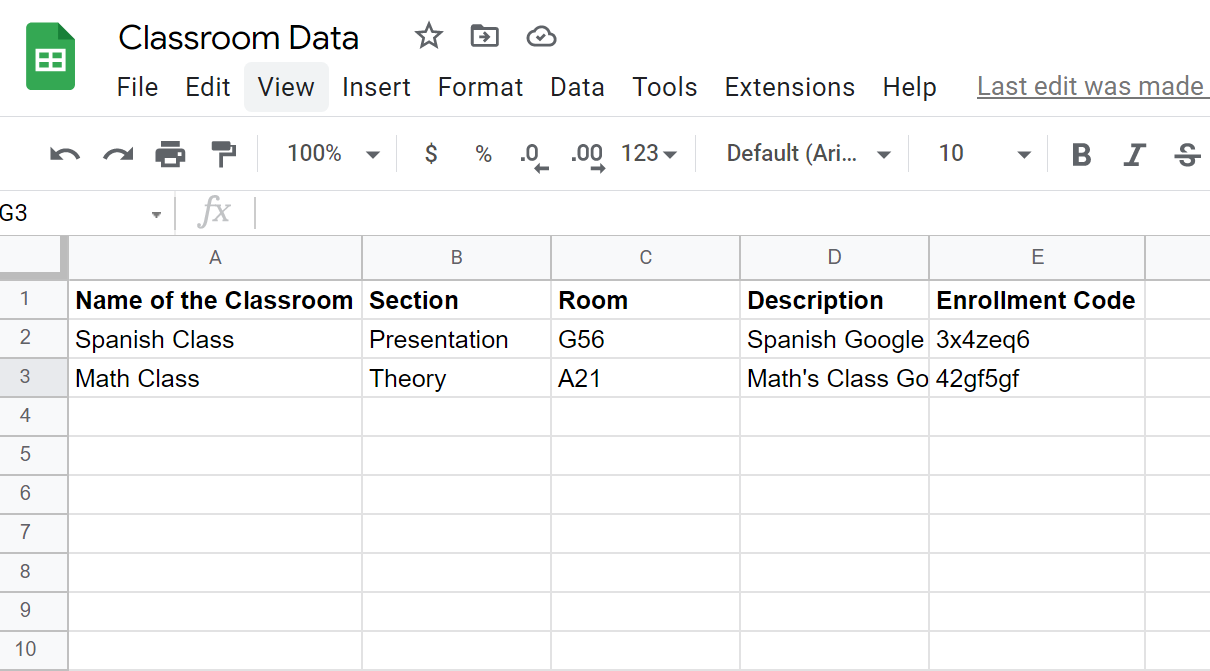Apply currency format with dollar icon

point(430,153)
